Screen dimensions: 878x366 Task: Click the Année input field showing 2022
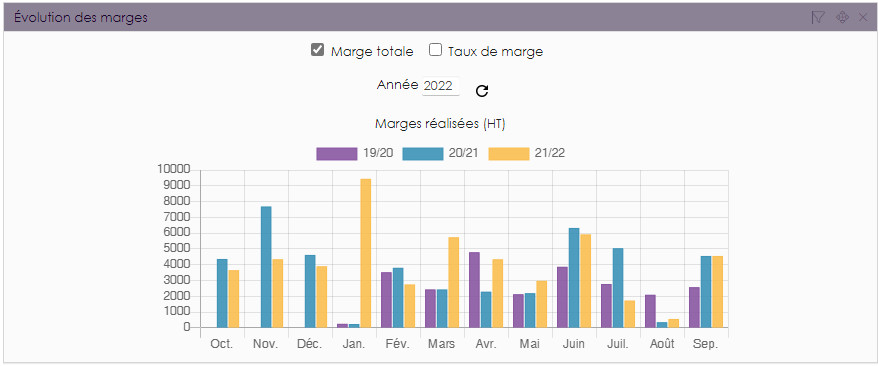[441, 86]
